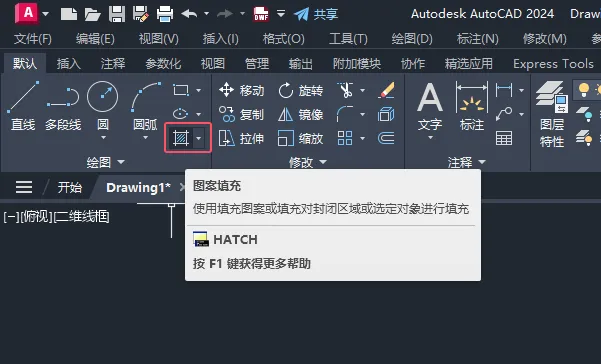Image resolution: width=601 pixels, height=364 pixels.
Task: Save the drawing with the floppy icon
Action: [117, 14]
